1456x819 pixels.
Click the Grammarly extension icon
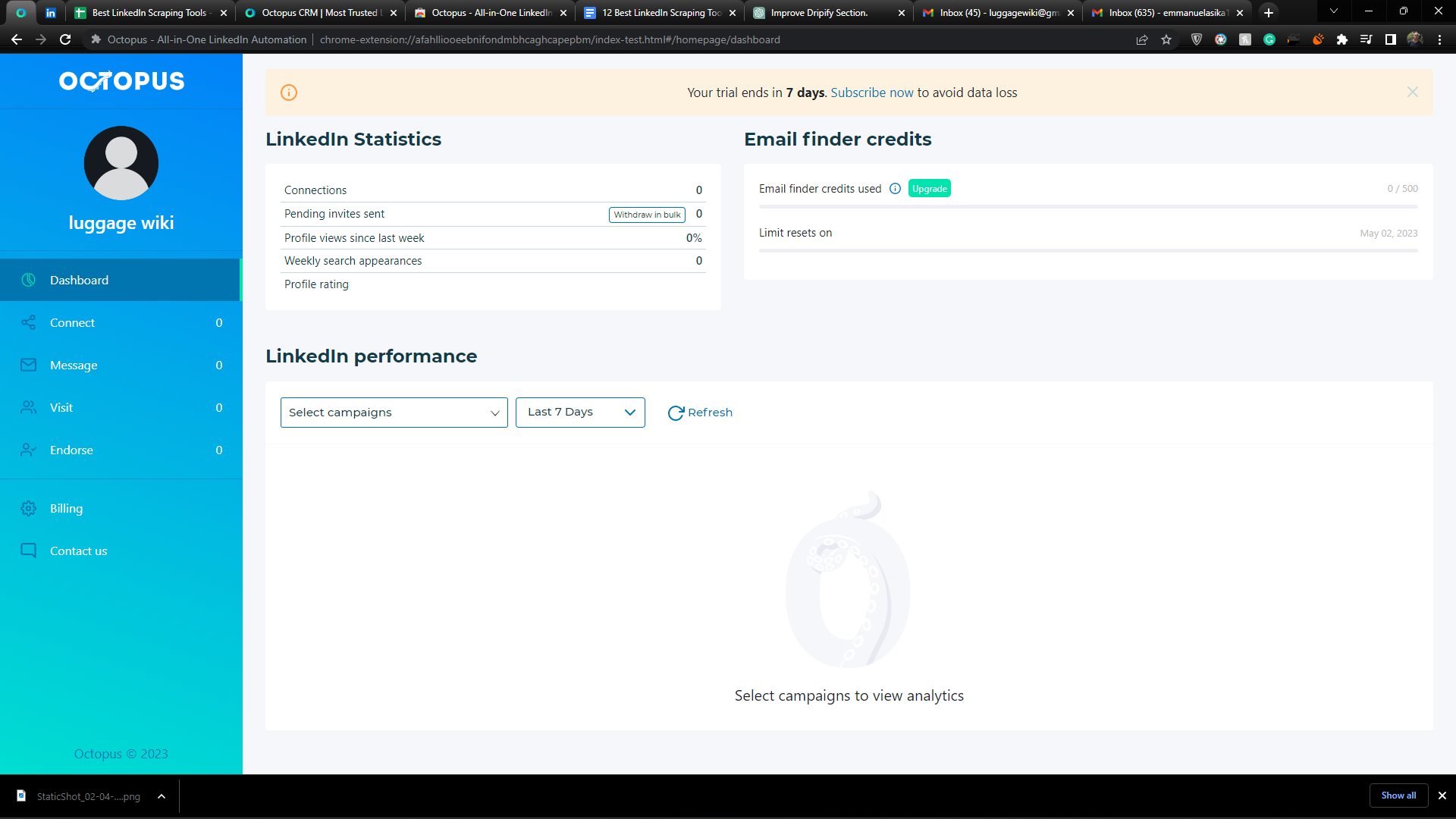[1269, 39]
